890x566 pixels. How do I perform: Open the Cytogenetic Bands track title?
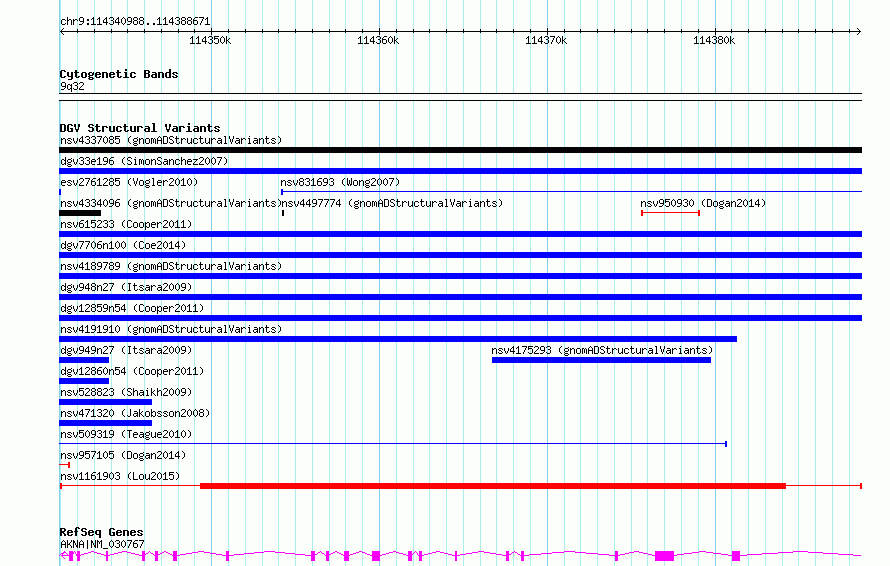point(118,74)
